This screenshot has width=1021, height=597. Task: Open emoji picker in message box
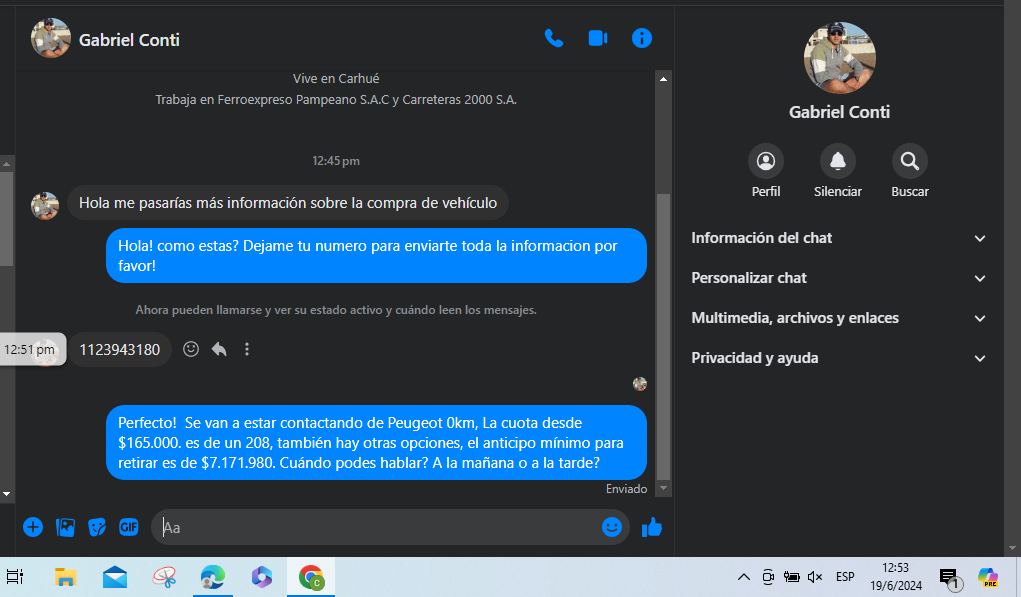tap(612, 527)
